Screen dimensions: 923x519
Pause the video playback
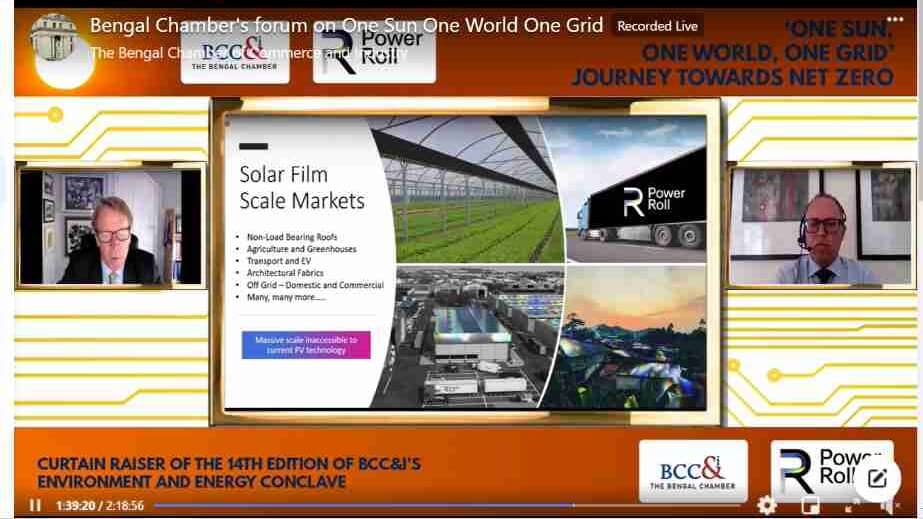click(x=35, y=505)
